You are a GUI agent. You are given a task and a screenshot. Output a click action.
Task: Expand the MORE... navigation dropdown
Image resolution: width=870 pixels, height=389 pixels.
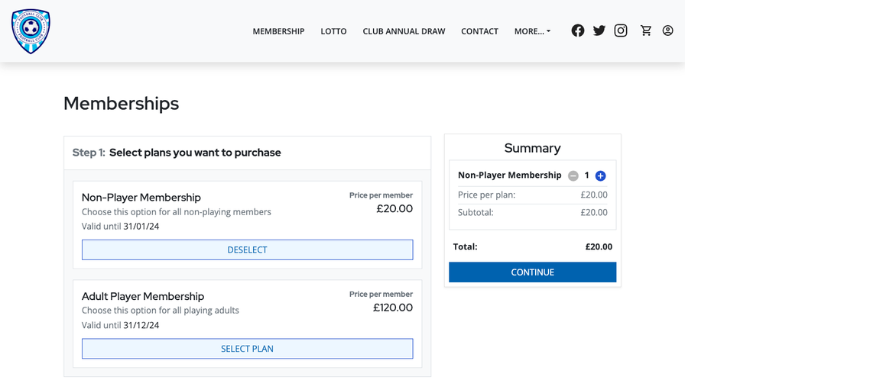(x=533, y=32)
